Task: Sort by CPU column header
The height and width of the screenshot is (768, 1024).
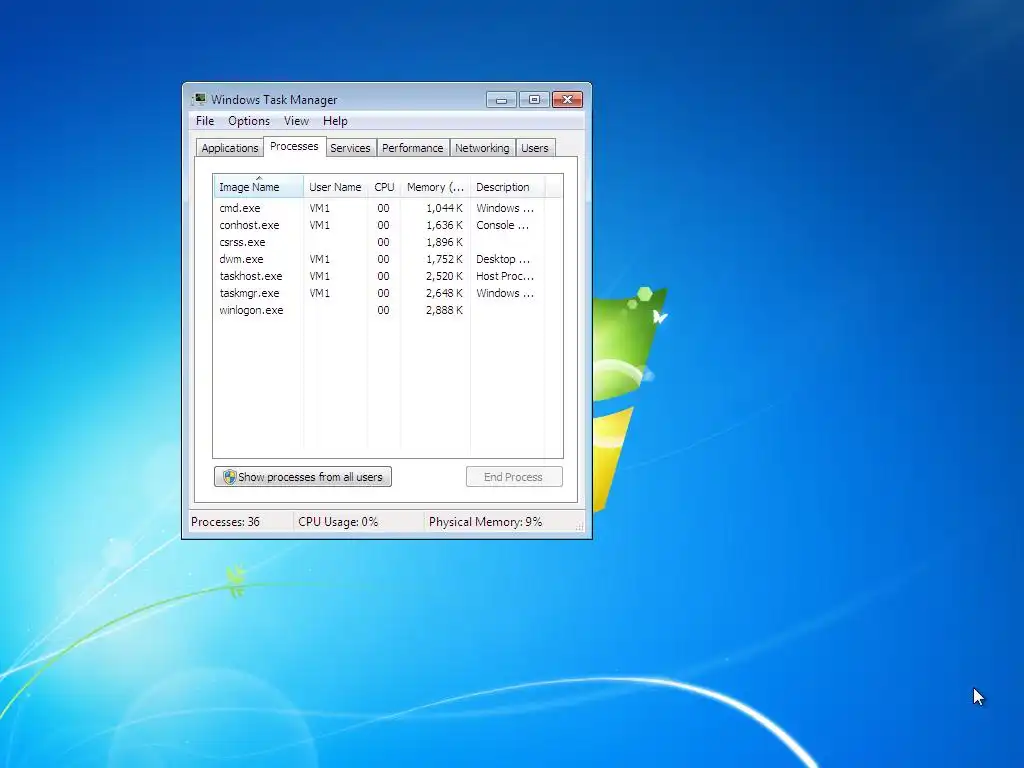Action: (384, 187)
